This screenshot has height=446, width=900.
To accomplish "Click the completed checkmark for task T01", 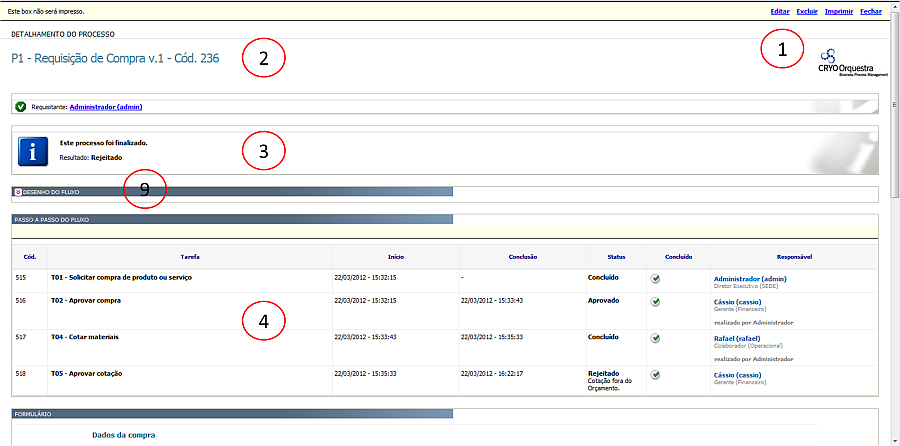I will click(x=655, y=278).
